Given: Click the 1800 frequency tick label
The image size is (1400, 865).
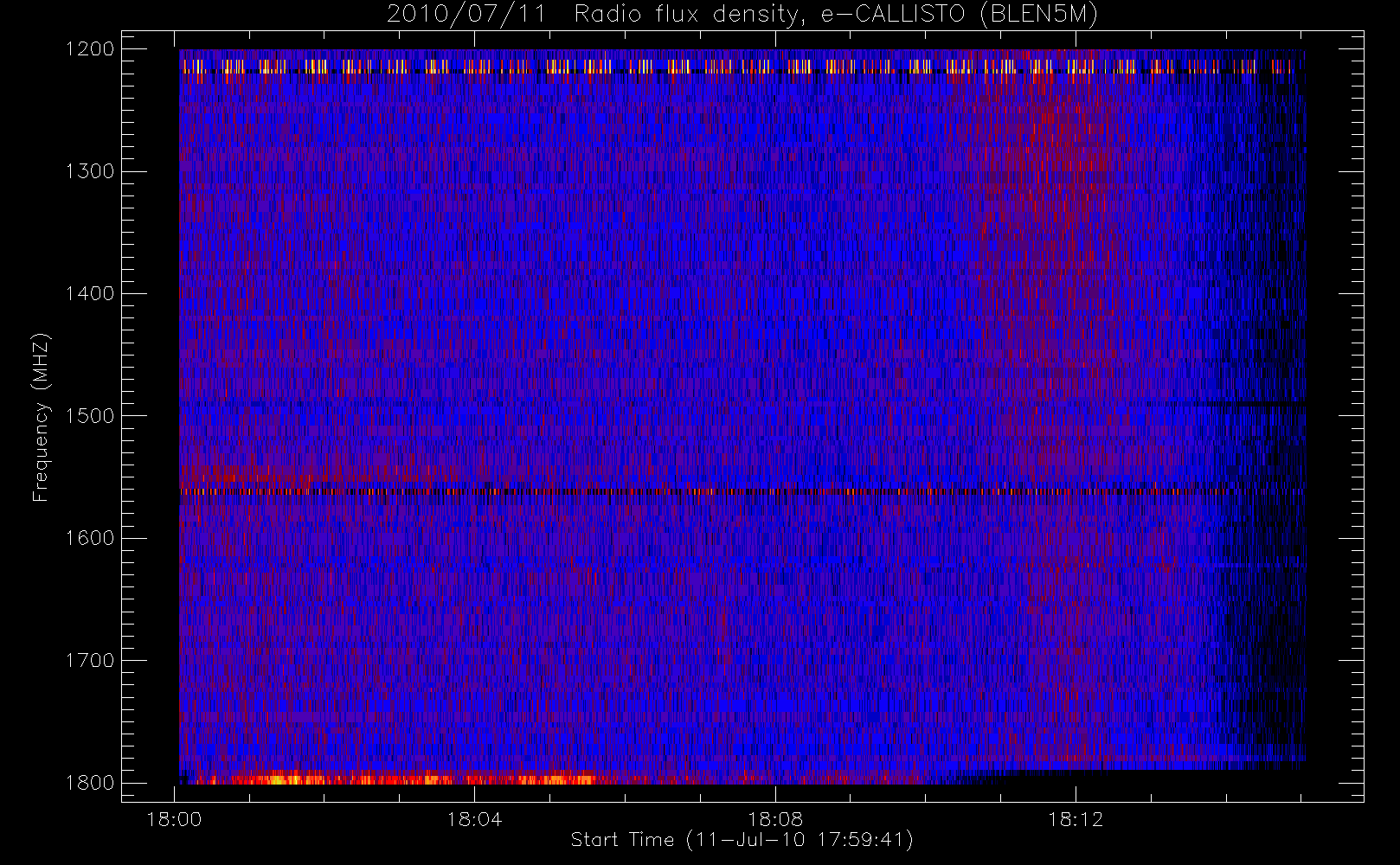Looking at the screenshot, I should tap(90, 783).
